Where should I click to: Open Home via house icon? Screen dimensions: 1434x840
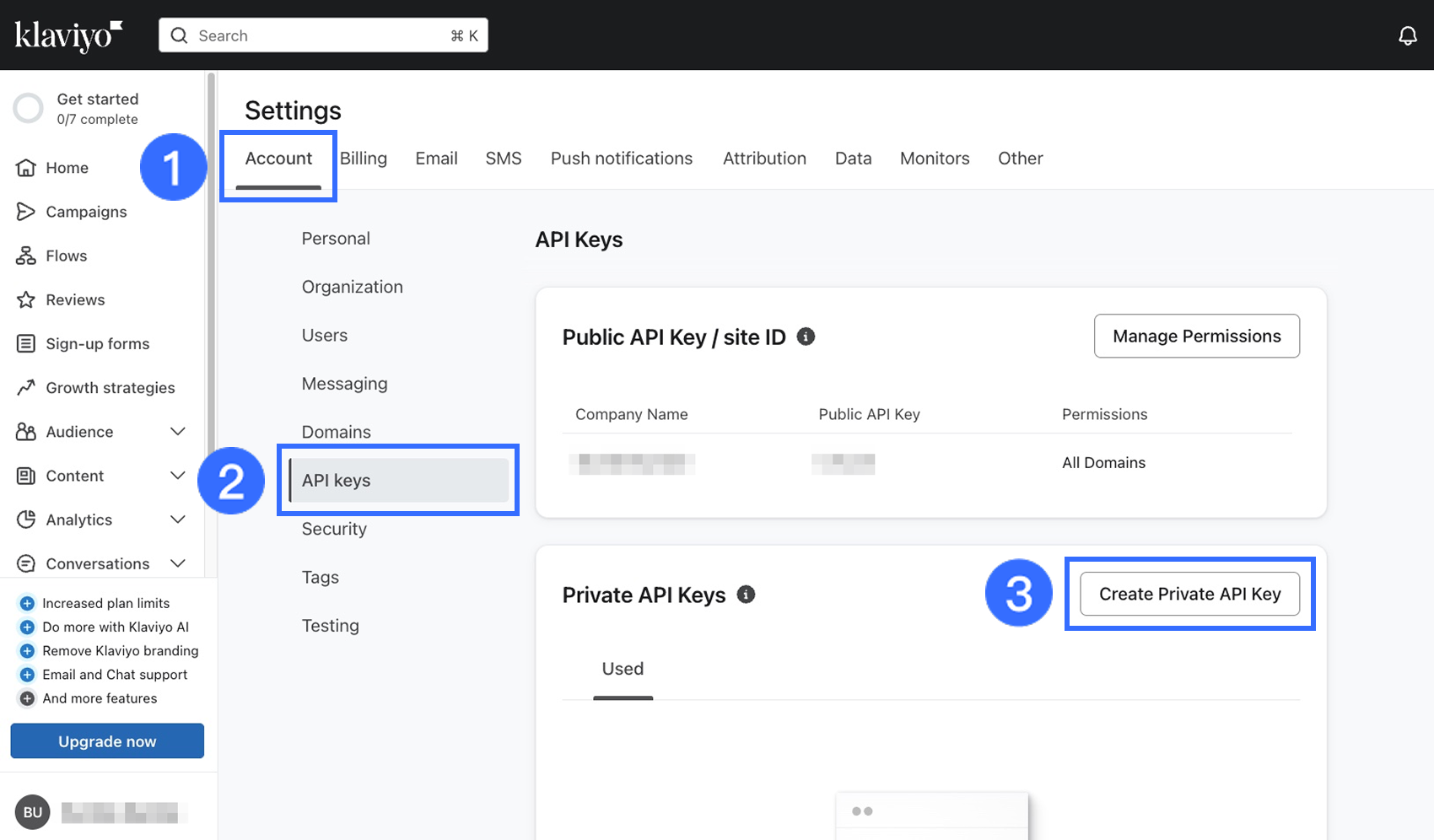pyautogui.click(x=26, y=168)
